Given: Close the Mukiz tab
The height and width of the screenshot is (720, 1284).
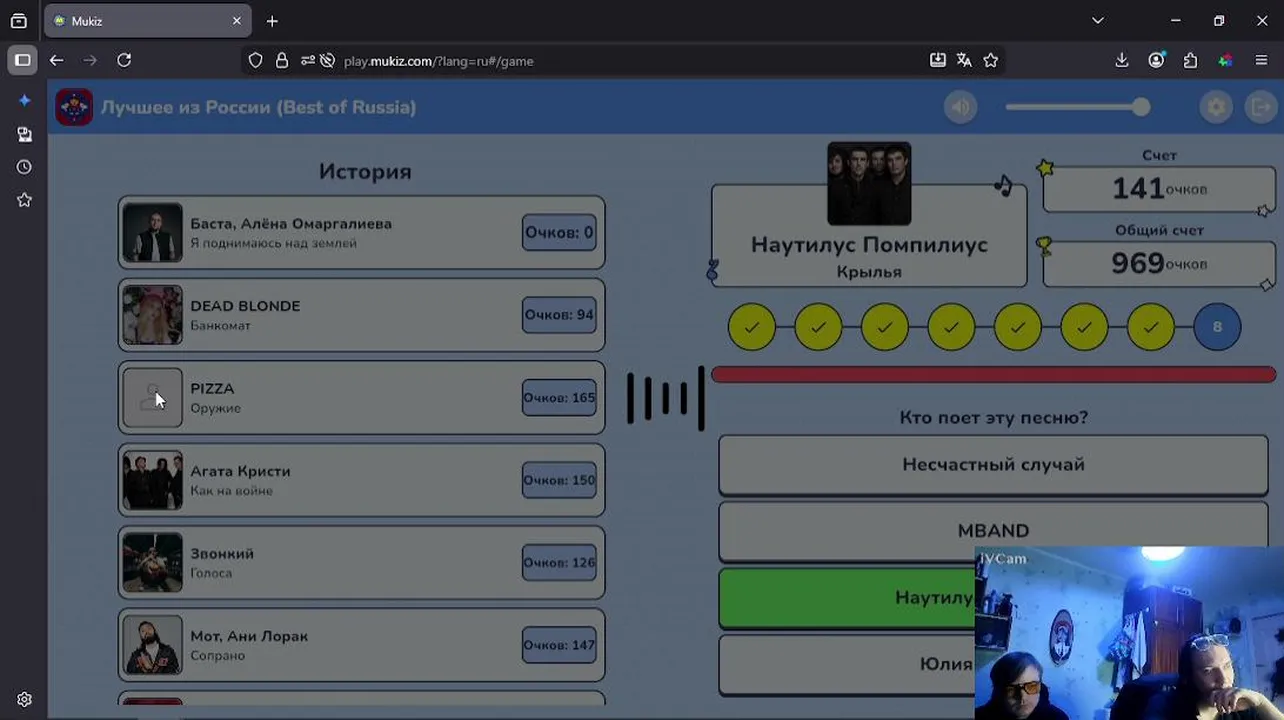Looking at the screenshot, I should [237, 20].
